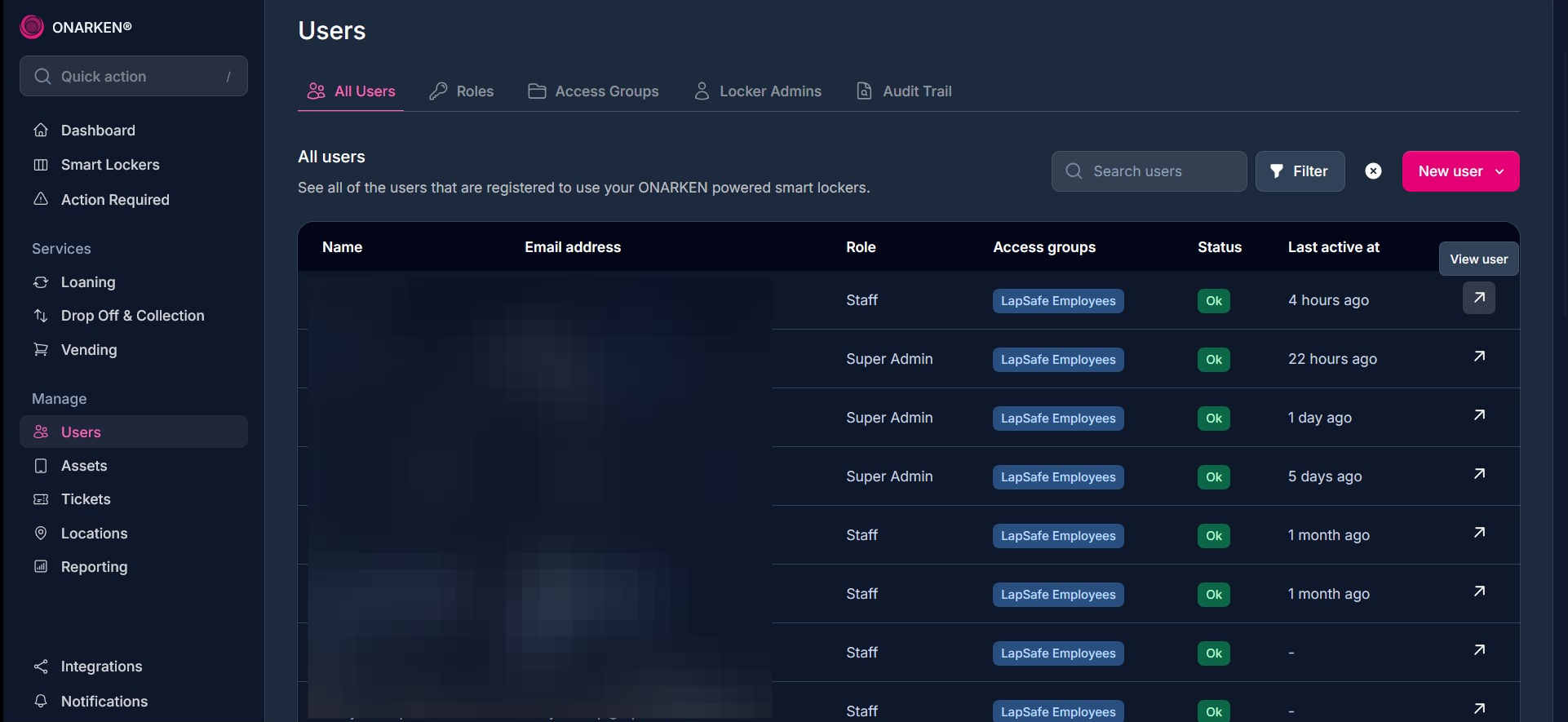Switch to Audit Trail tab
1568x722 pixels.
point(904,91)
